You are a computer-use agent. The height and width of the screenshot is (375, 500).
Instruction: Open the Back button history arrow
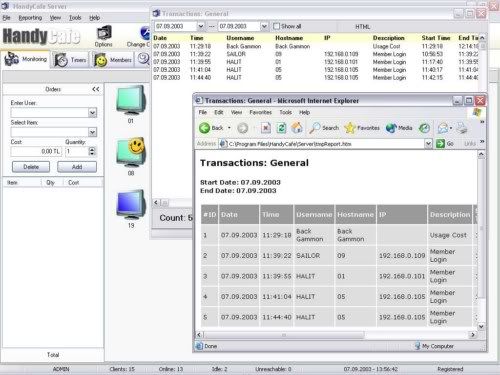(x=229, y=128)
